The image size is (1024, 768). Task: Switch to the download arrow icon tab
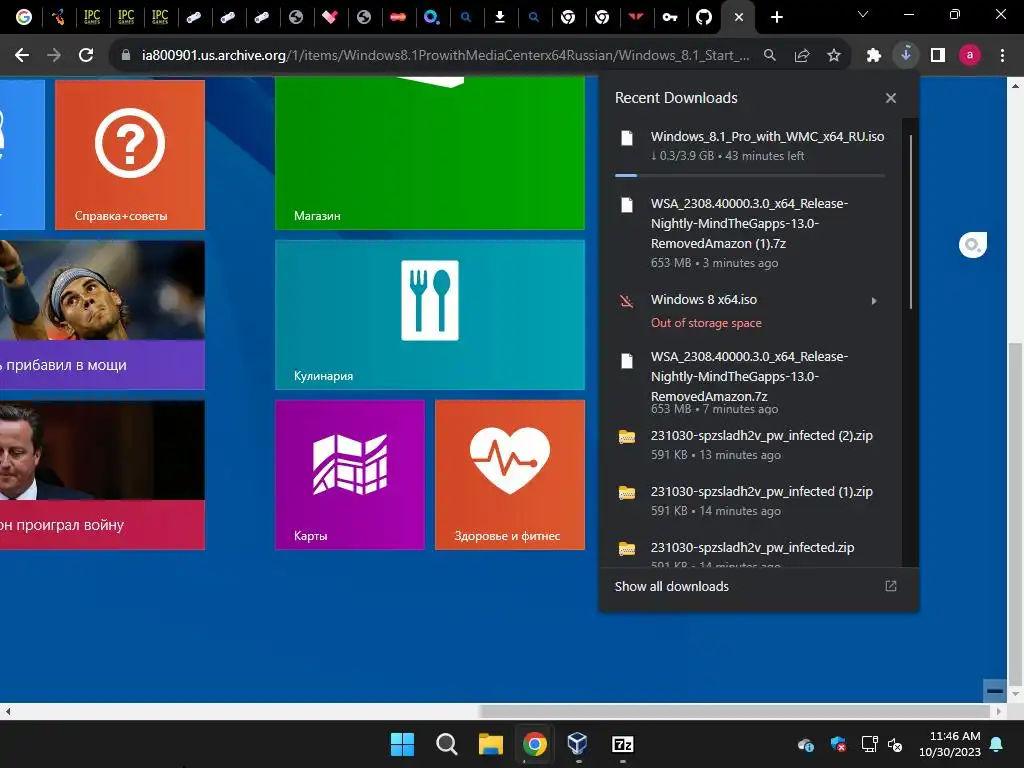500,17
